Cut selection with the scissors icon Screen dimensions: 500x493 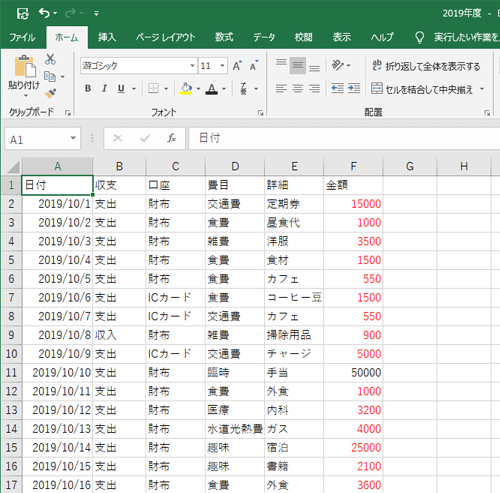coord(50,59)
